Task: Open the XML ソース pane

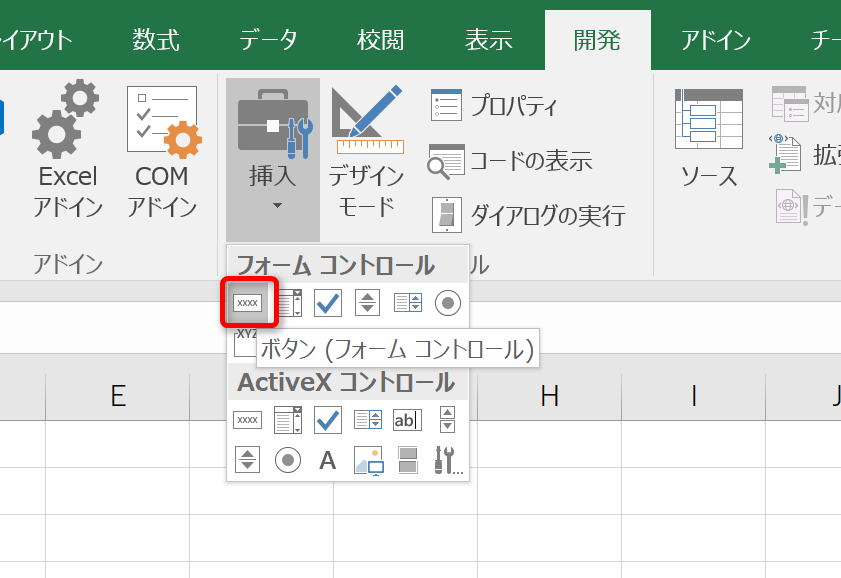Action: 709,139
